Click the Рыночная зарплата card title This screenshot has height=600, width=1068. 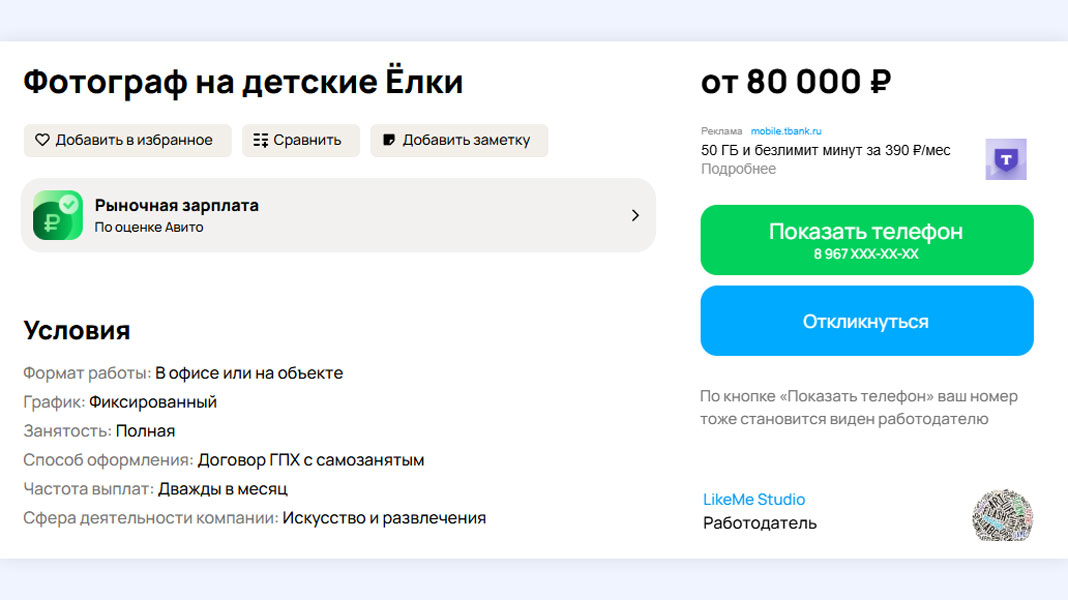pyautogui.click(x=176, y=205)
